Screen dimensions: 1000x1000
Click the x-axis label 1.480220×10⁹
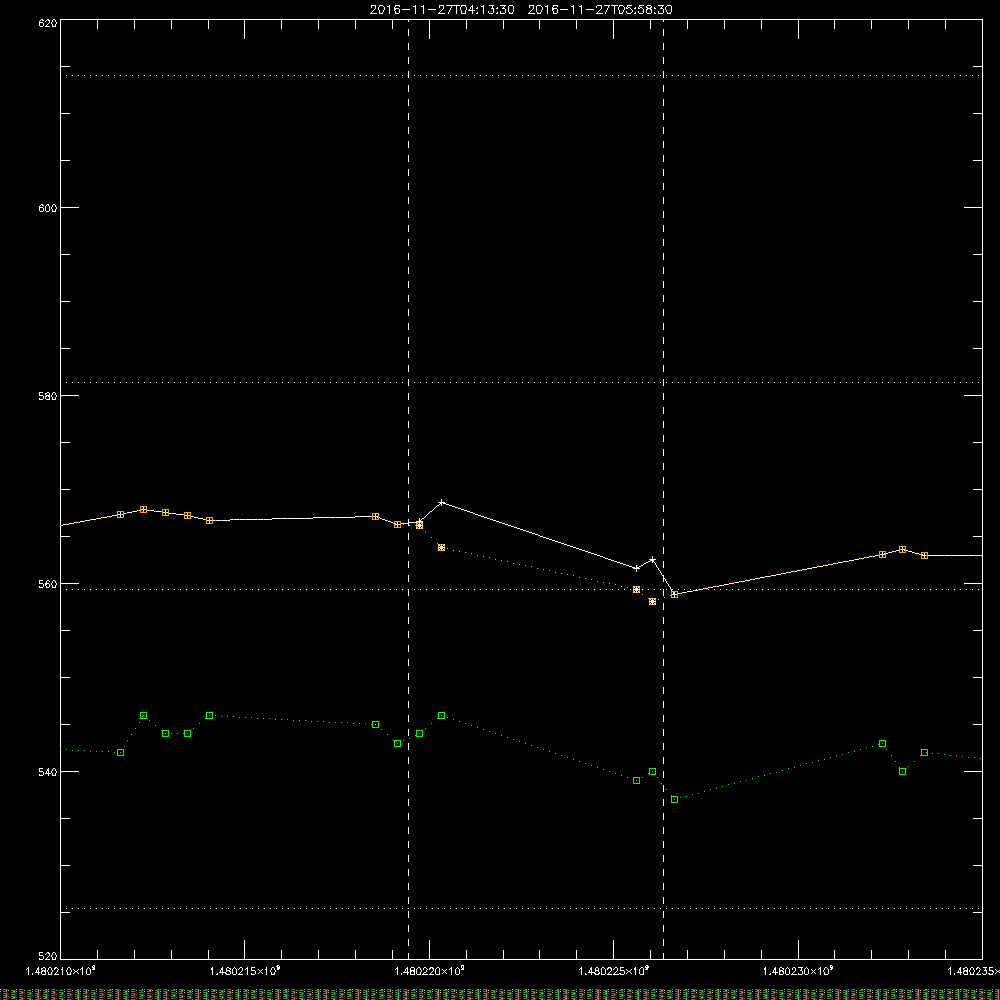[430, 971]
